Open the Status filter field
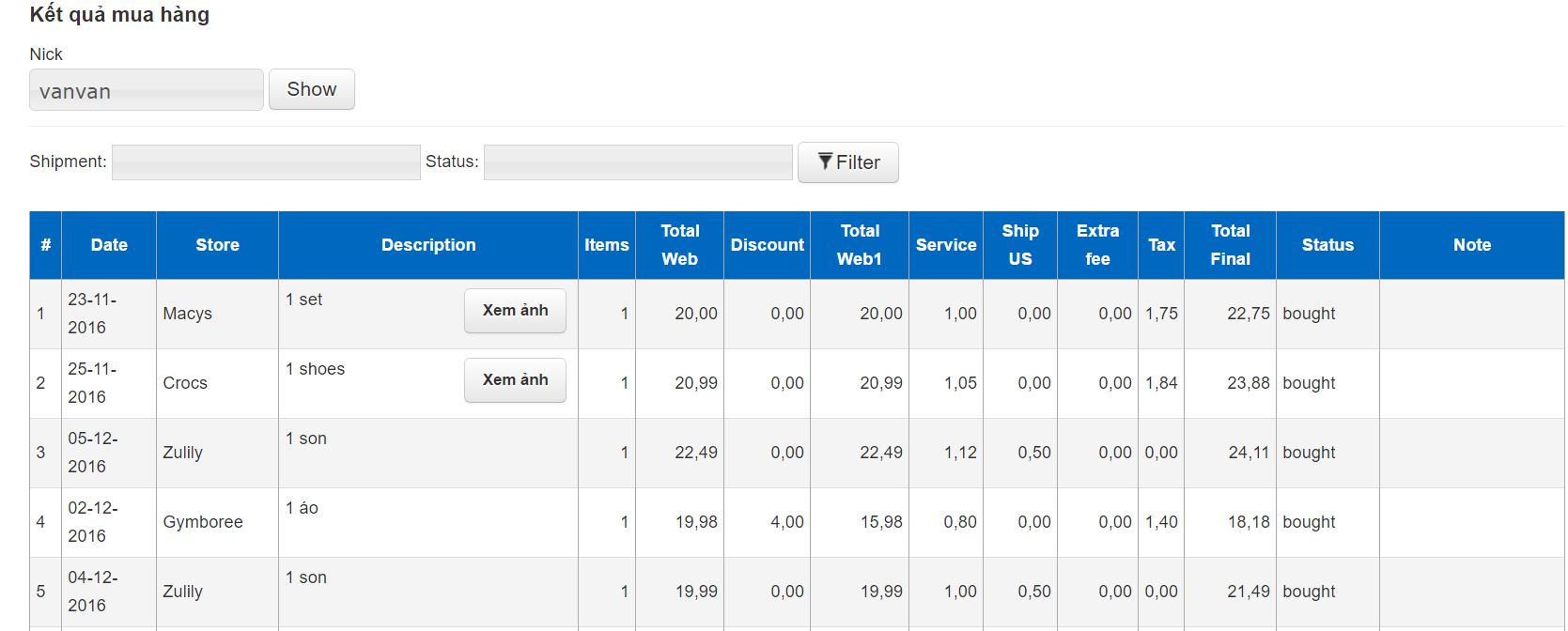Viewport: 1568px width, 631px height. pos(637,162)
